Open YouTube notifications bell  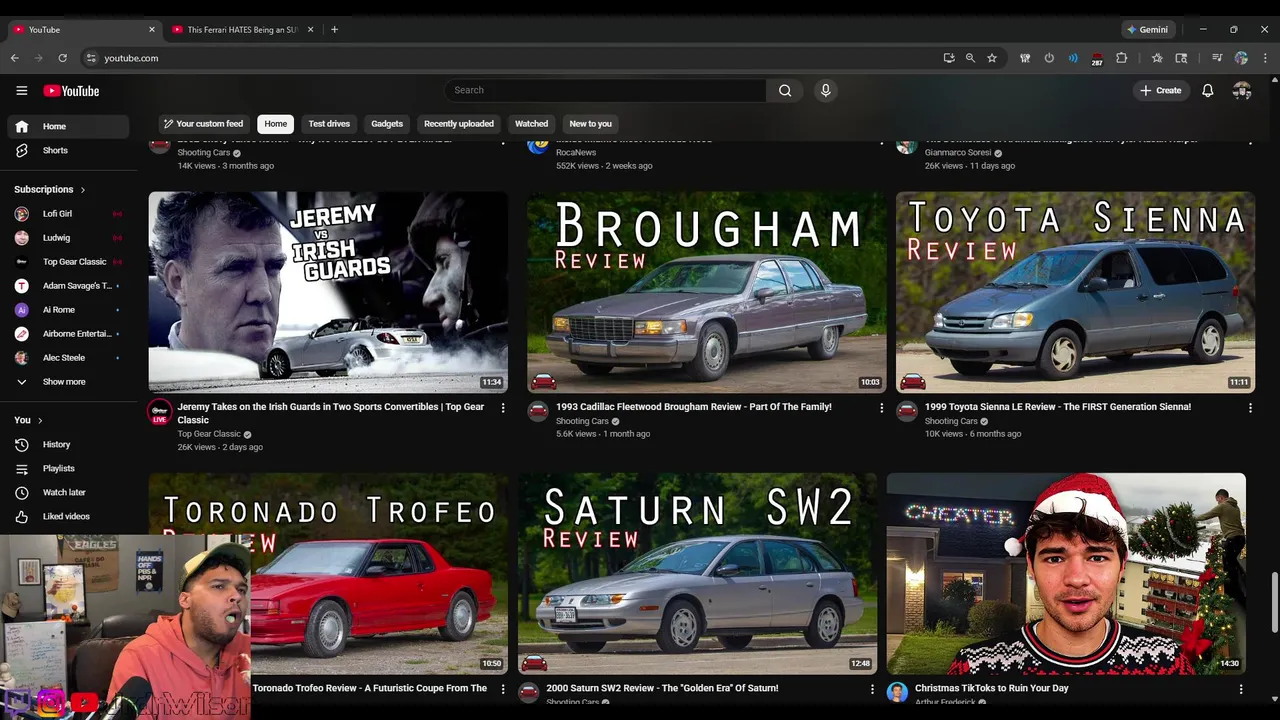(1208, 90)
